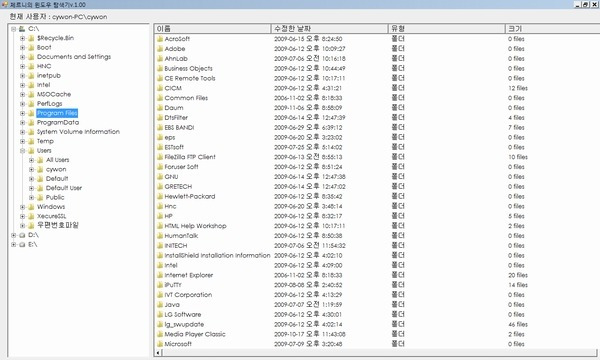Select All Users in the tree
600x360 pixels.
(58, 160)
